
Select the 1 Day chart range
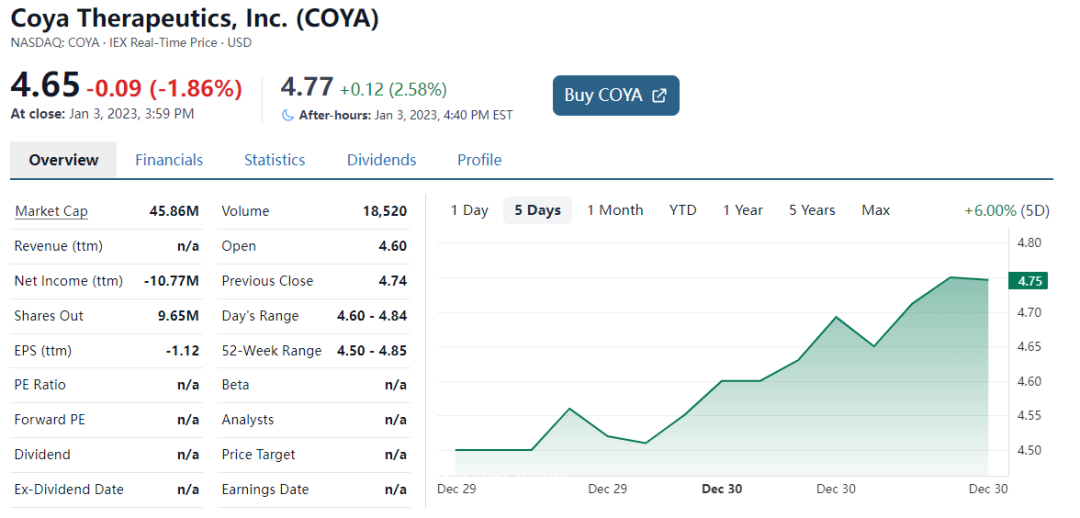pyautogui.click(x=469, y=210)
